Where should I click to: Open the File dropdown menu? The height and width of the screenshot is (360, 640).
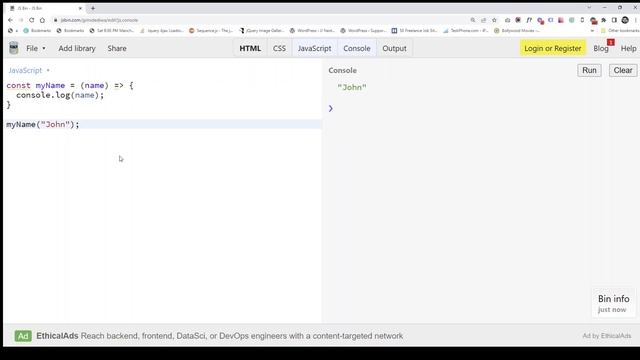click(x=36, y=48)
